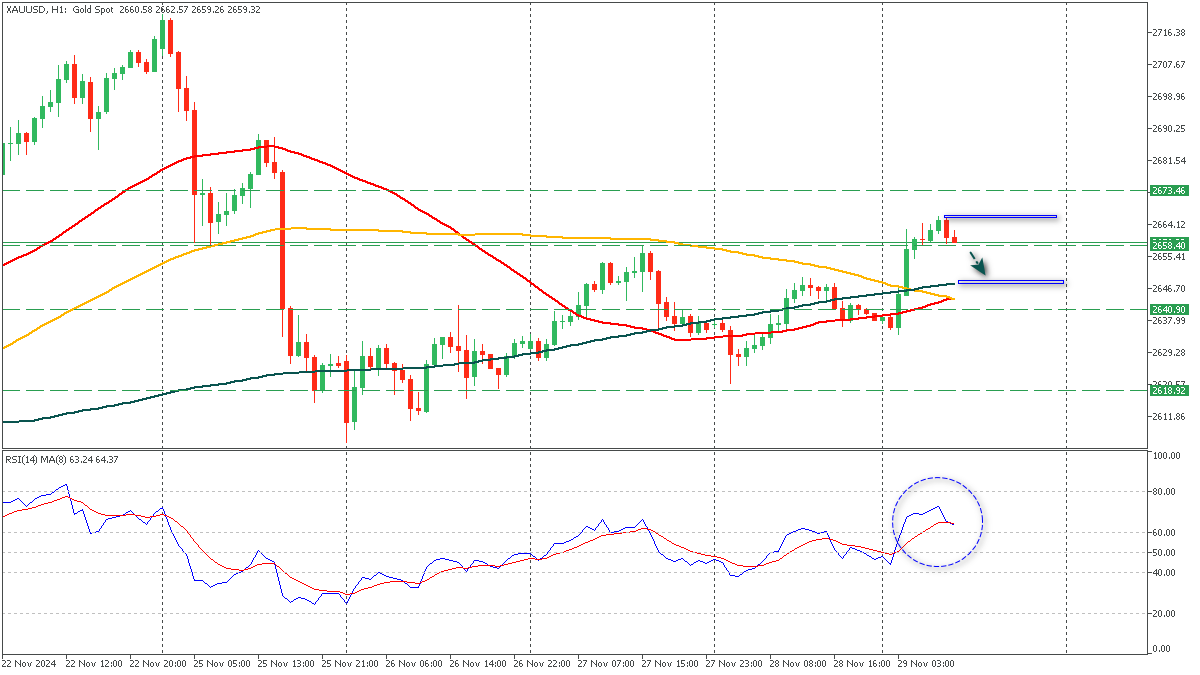Click the 25 Nov 21:00 time label
The width and height of the screenshot is (1200, 675).
click(x=350, y=663)
